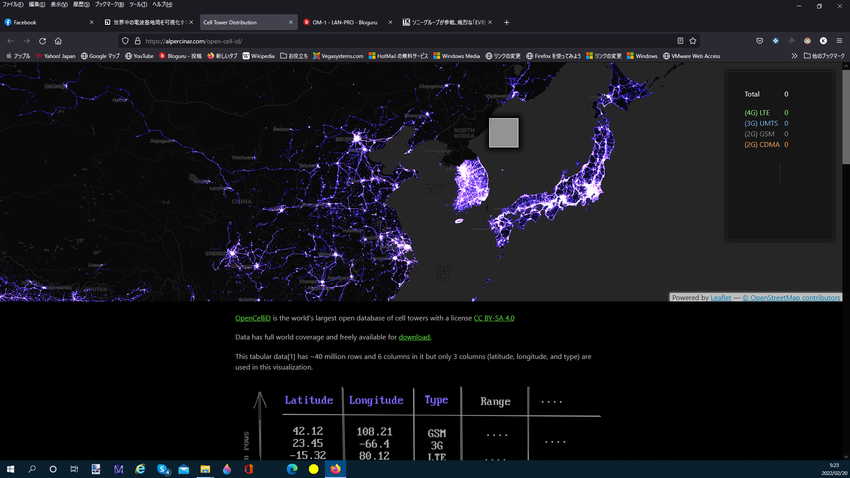Open the HotMail の無料サービス bookmark
The image size is (850, 478).
tap(398, 56)
